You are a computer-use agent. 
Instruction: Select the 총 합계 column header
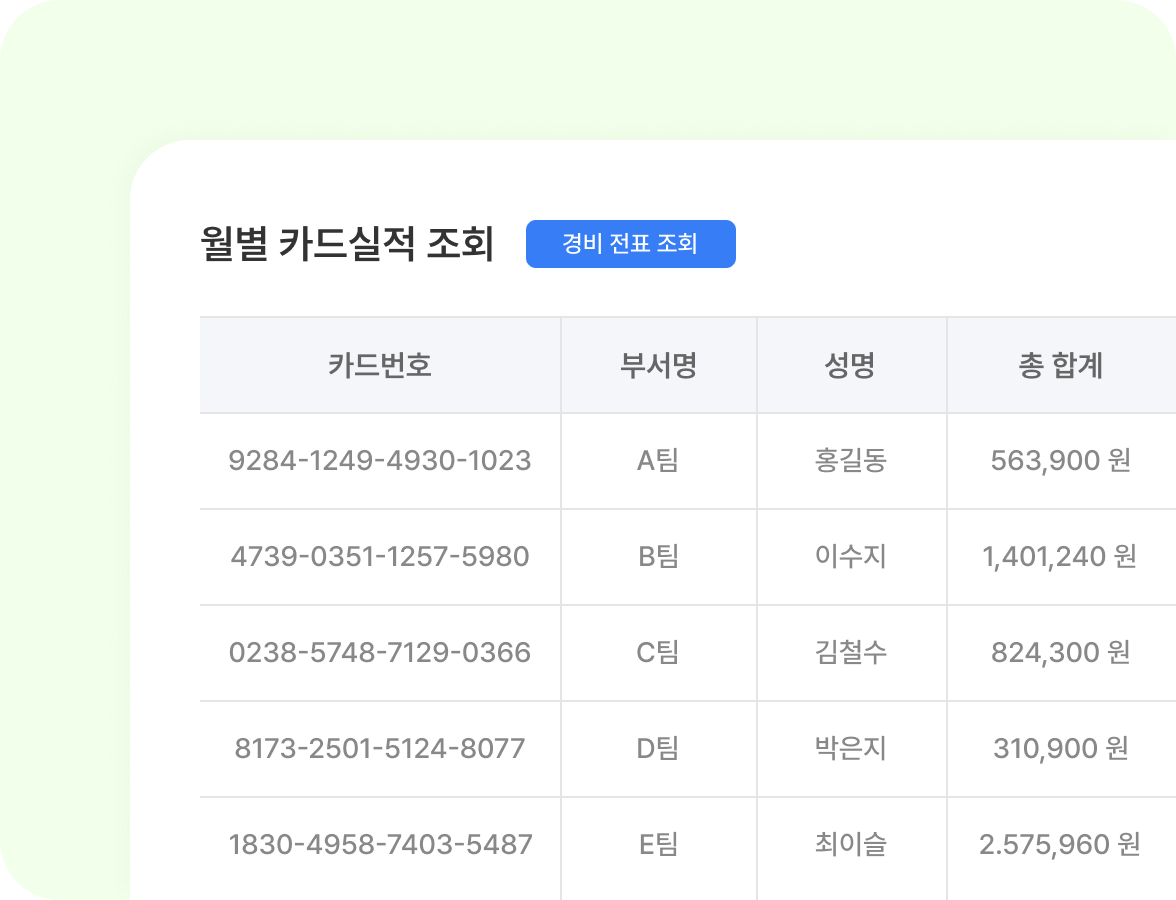point(1061,365)
